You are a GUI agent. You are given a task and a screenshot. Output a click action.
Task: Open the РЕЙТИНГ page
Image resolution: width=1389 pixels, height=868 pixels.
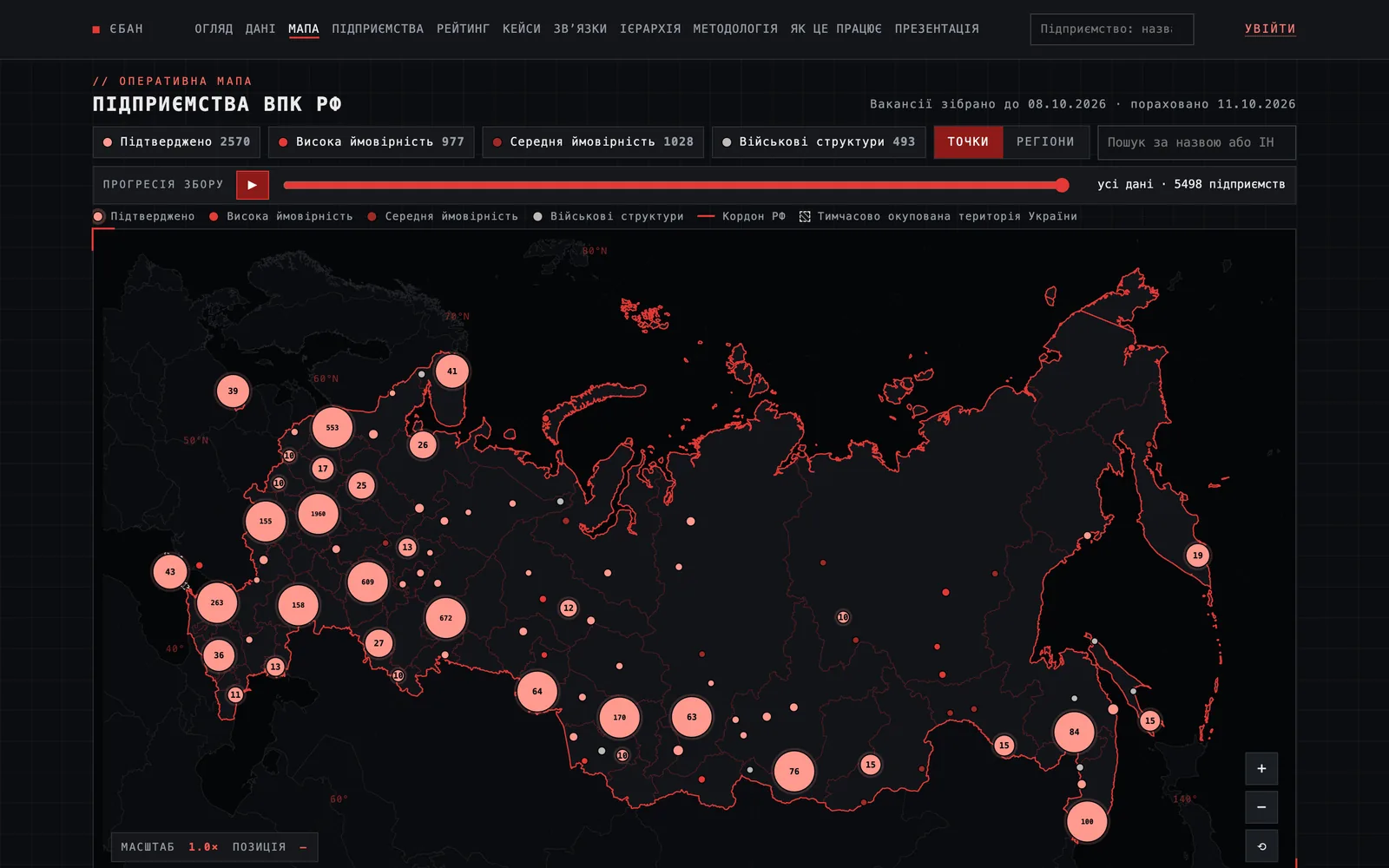pyautogui.click(x=463, y=29)
